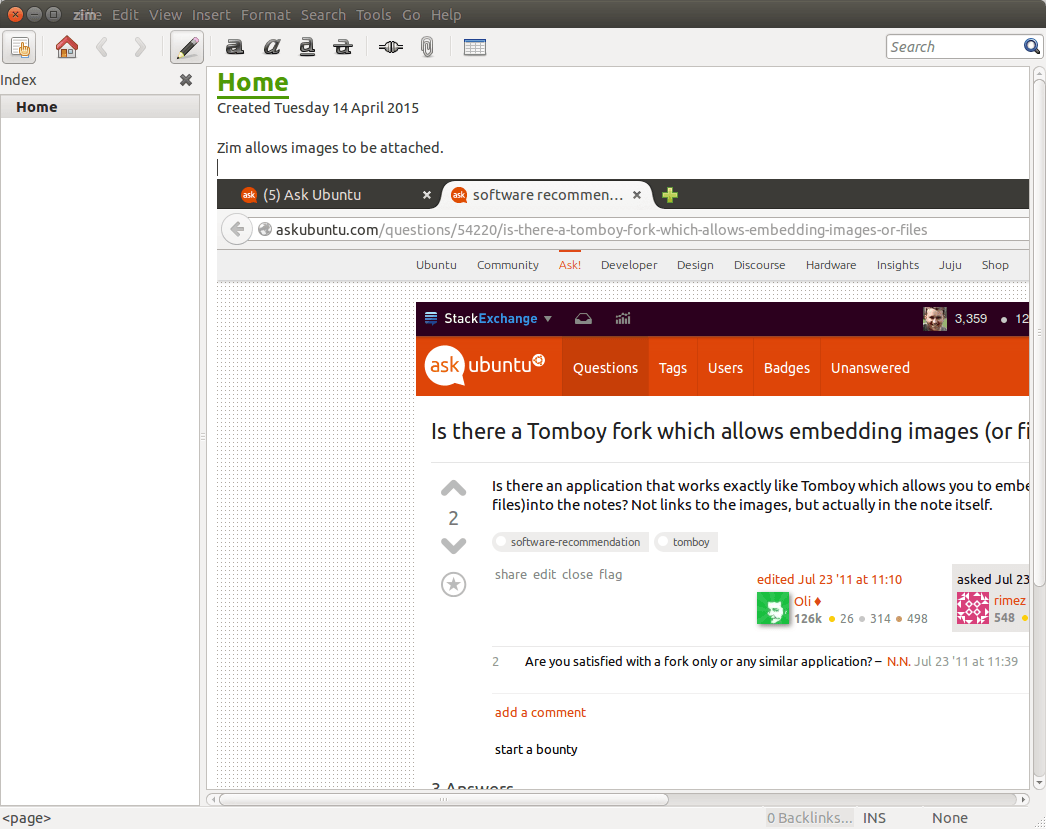The image size is (1046, 829).
Task: Toggle the Index side pane toolbar button
Action: point(20,47)
